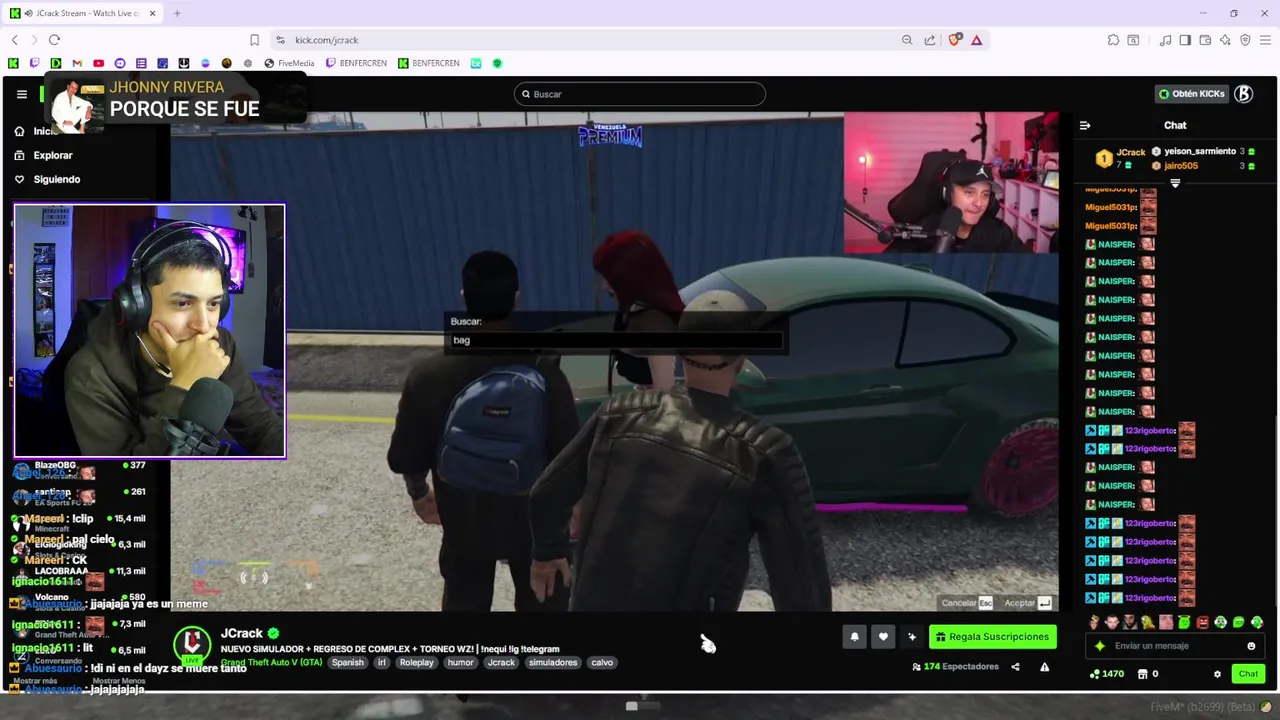This screenshot has height=720, width=1280.
Task: Click the Roleplay tag
Action: (417, 662)
